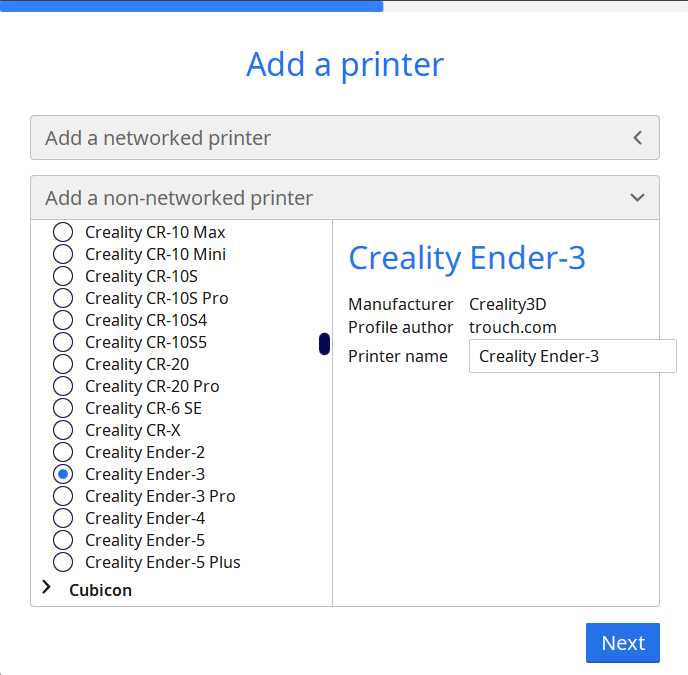The width and height of the screenshot is (688, 675).
Task: Select Creality CR-10 Mini radio button
Action: 63,254
